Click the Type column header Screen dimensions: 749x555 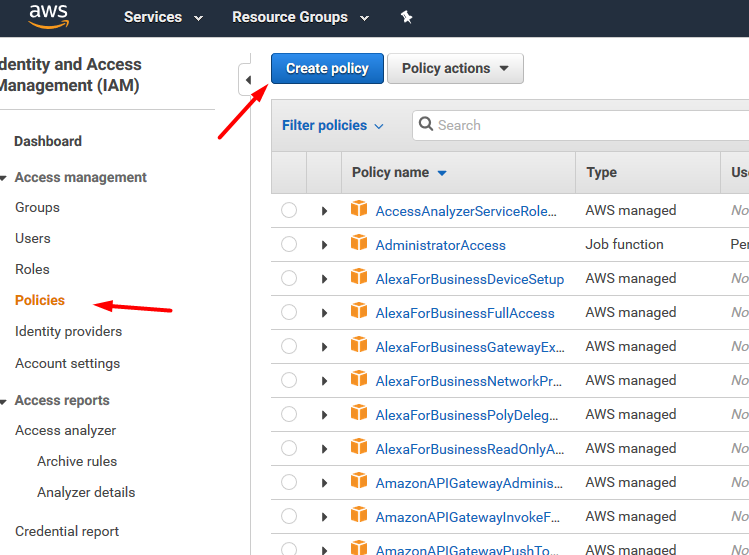tap(601, 172)
